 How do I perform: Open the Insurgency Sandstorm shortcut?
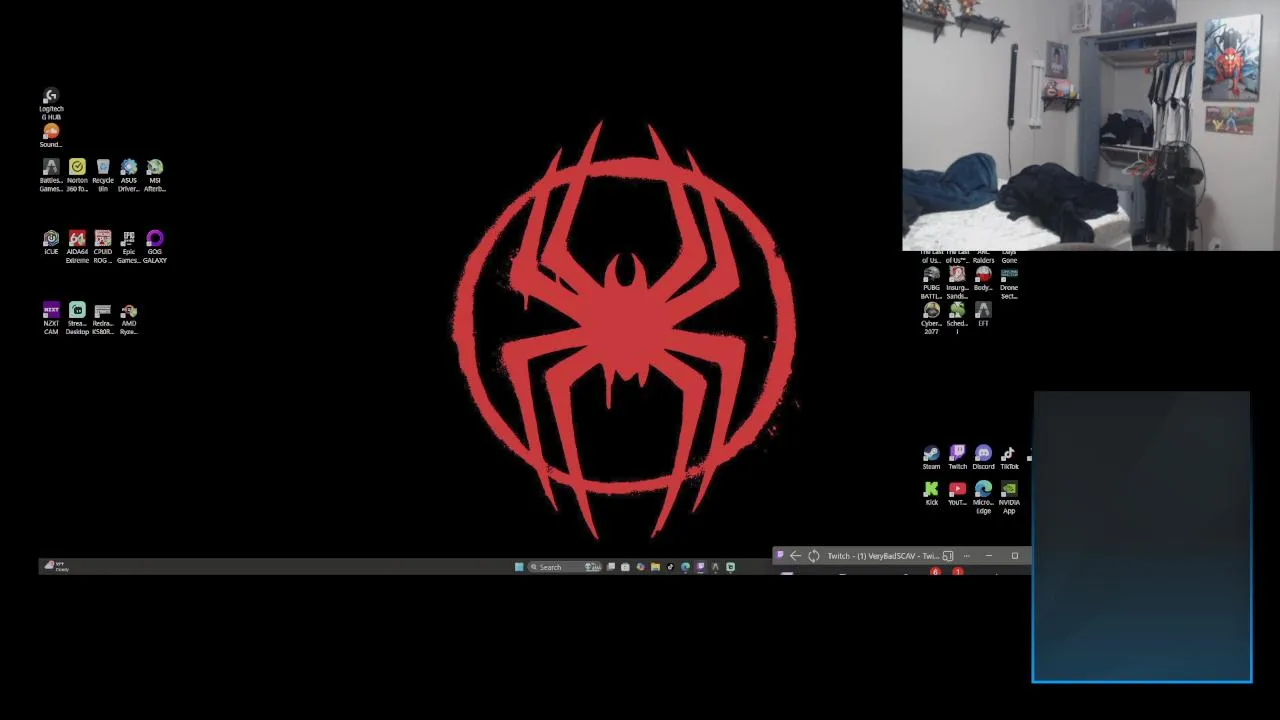point(957,283)
